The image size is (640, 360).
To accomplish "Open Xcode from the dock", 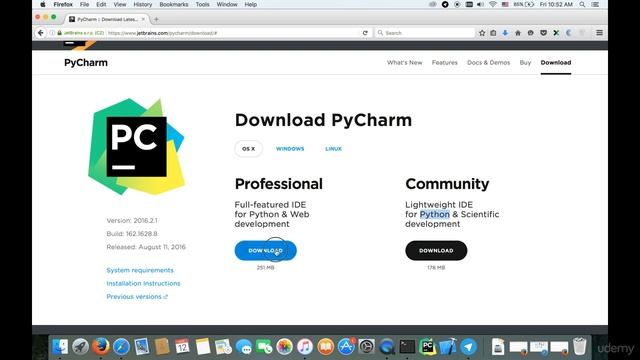I will (448, 347).
